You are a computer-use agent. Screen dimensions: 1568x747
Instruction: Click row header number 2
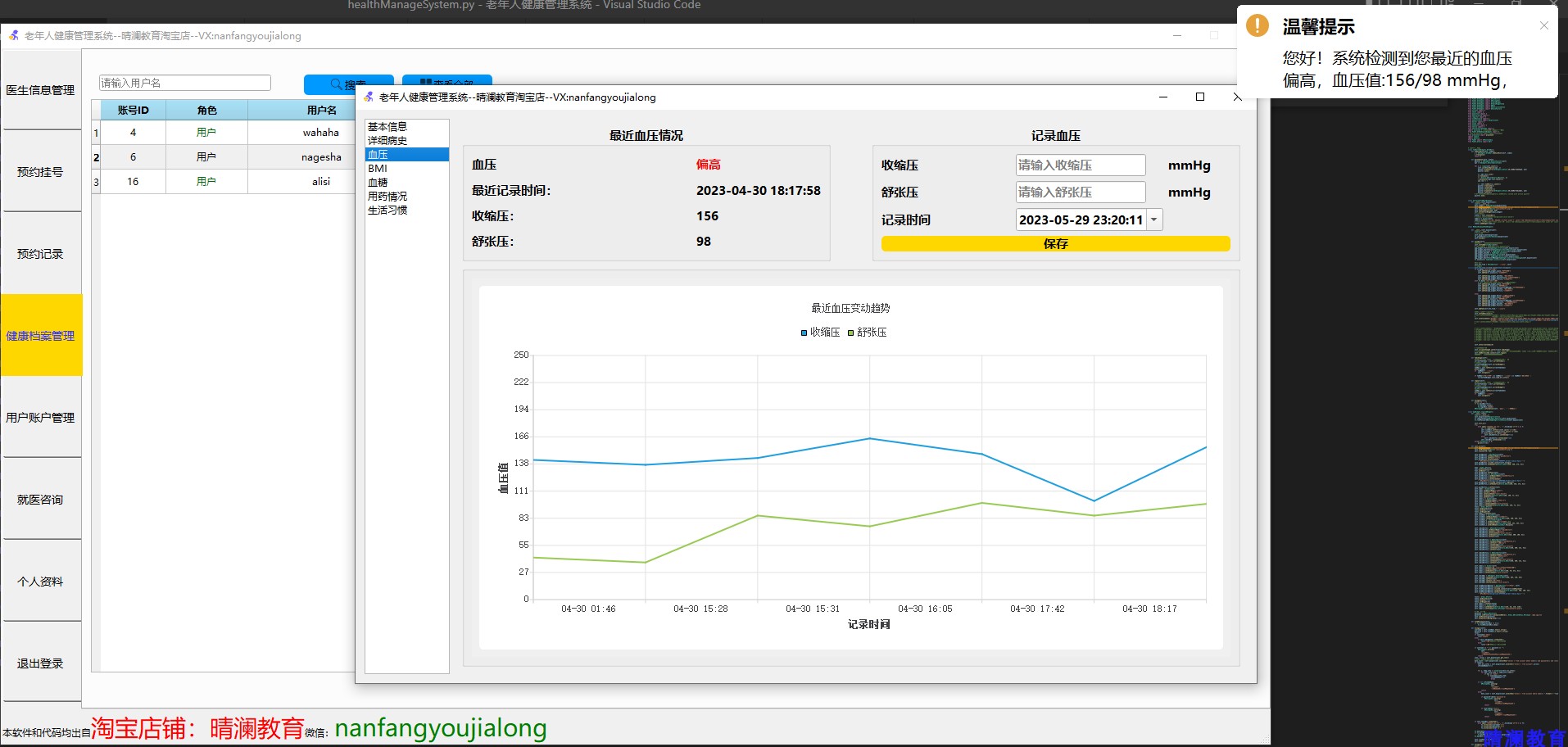(x=96, y=157)
